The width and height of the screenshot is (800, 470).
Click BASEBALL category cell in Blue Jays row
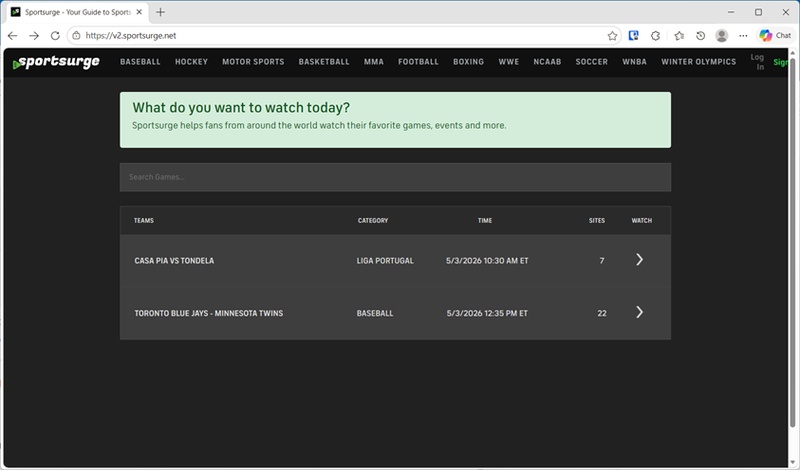[375, 313]
